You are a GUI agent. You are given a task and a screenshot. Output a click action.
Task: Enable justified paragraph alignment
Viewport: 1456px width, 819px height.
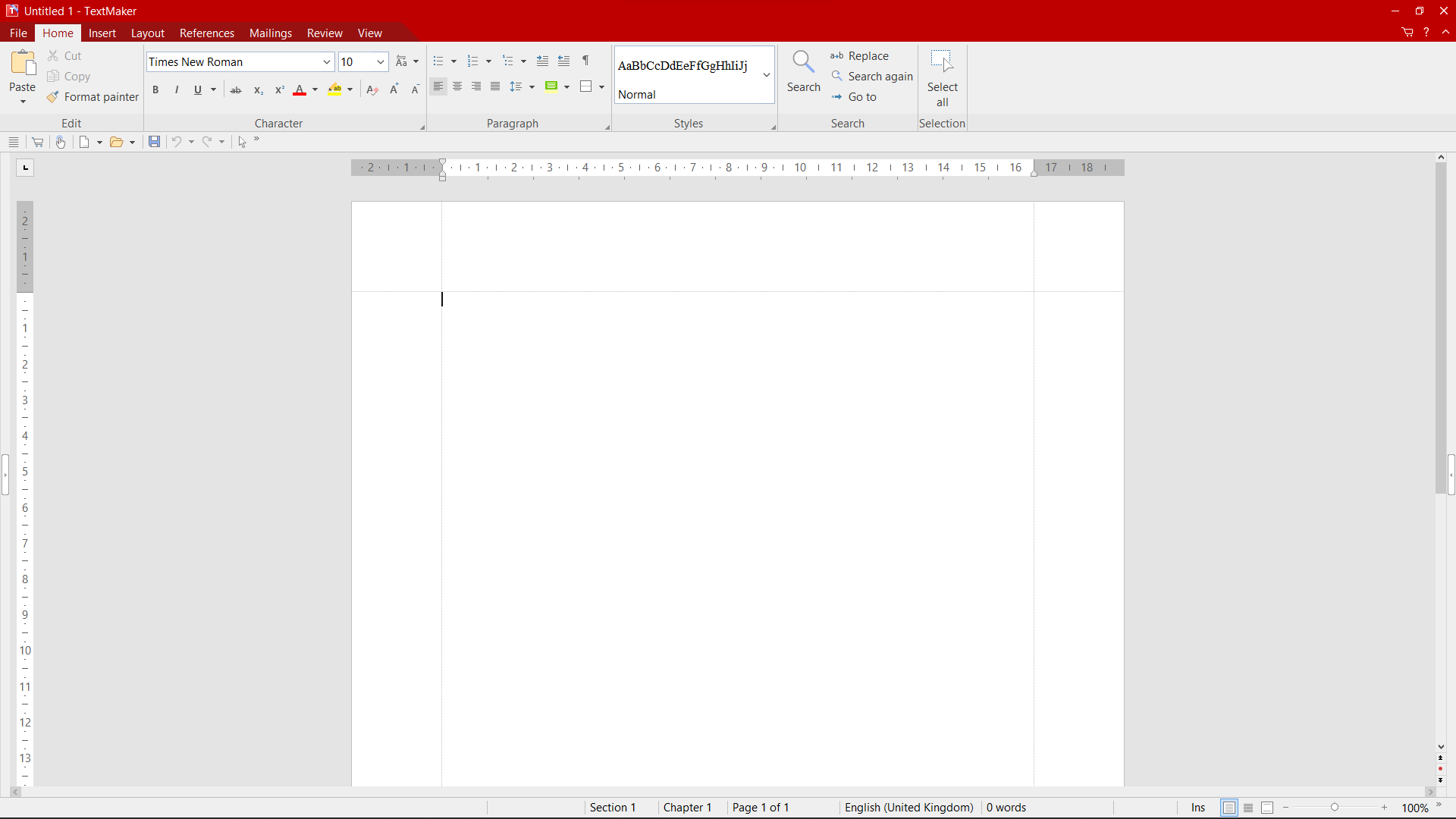pyautogui.click(x=494, y=86)
